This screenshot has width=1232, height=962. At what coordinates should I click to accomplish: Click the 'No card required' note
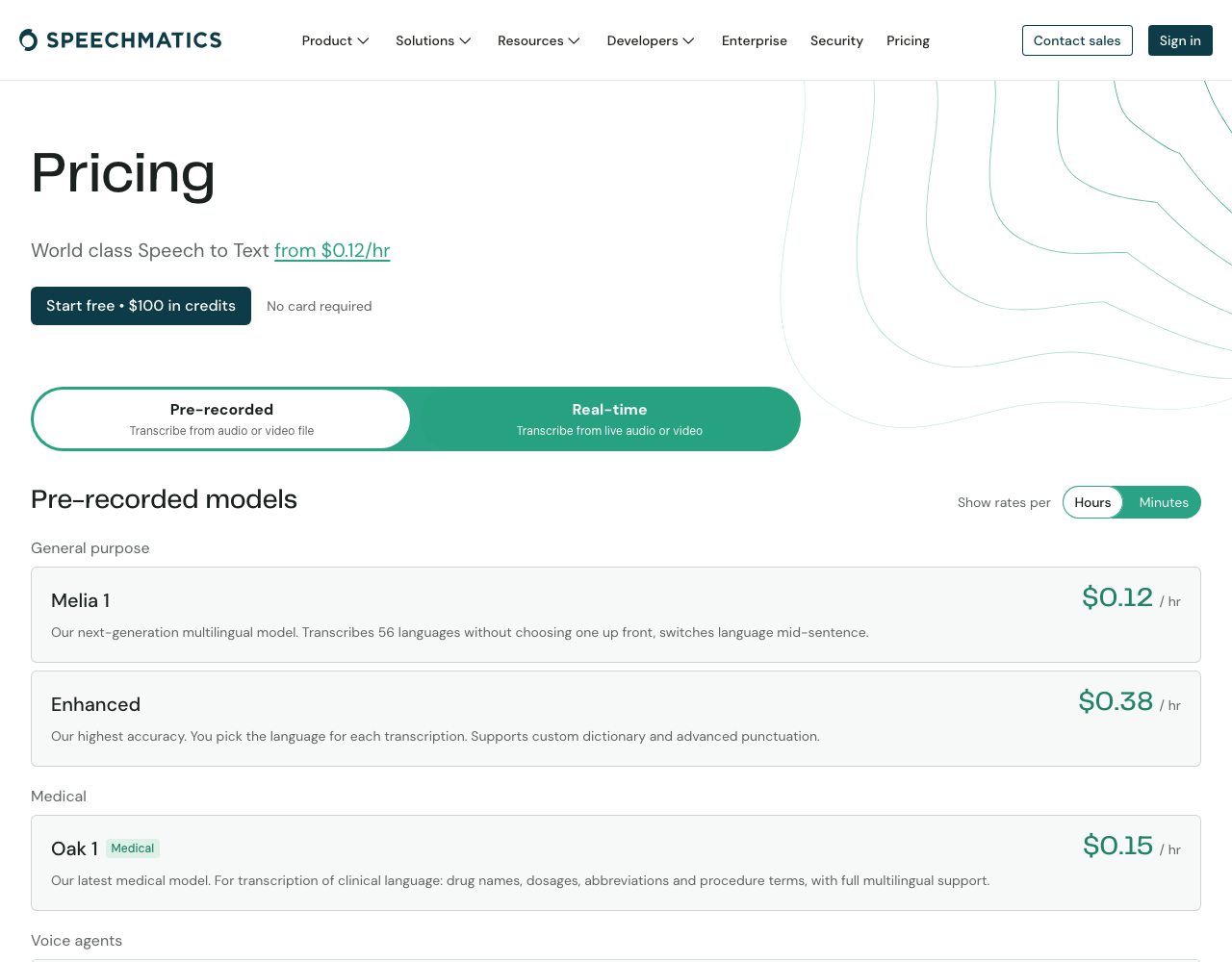click(319, 306)
